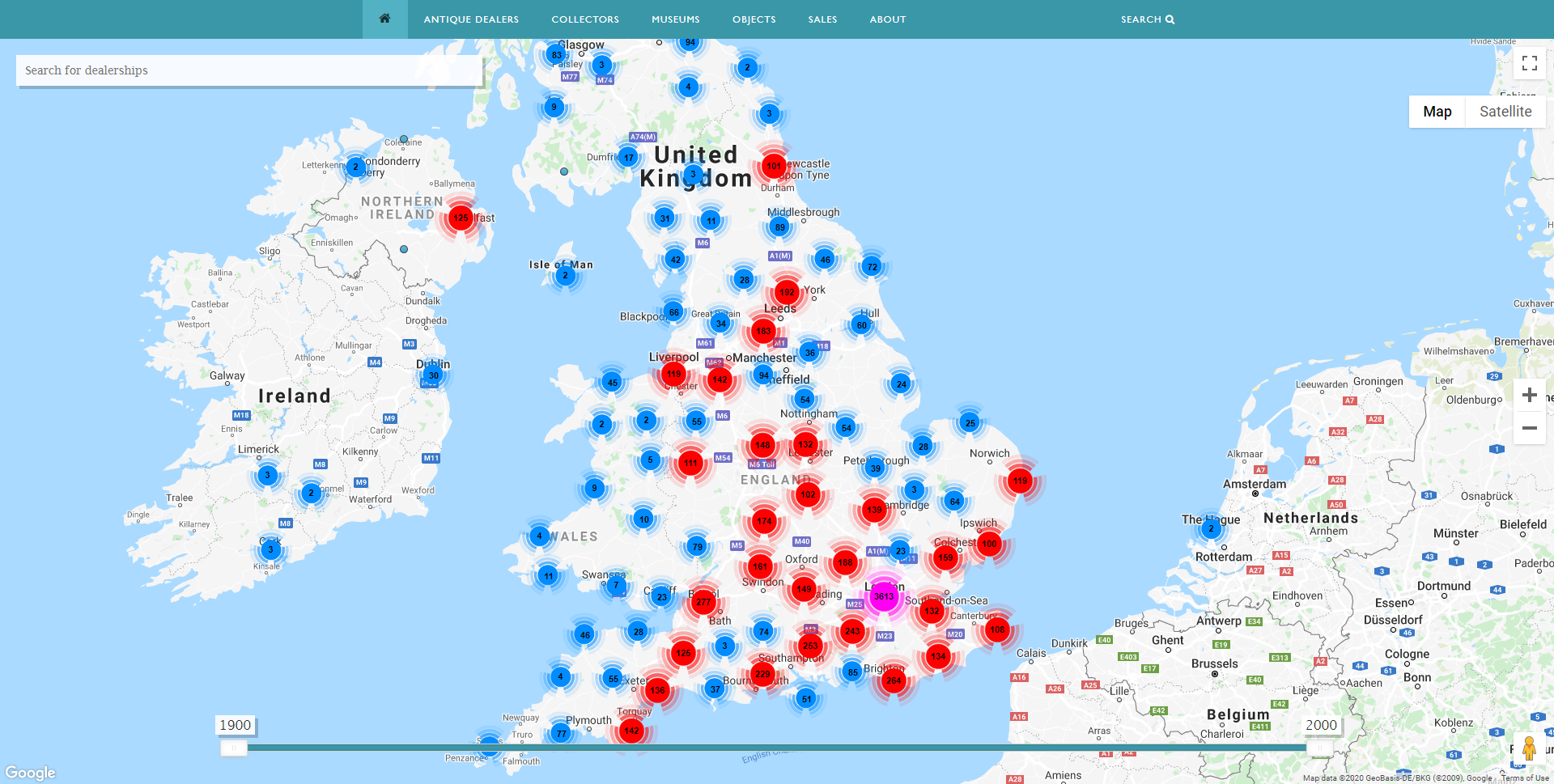Viewport: 1554px width, 784px height.
Task: Click the Search link in header
Action: pos(1147,19)
